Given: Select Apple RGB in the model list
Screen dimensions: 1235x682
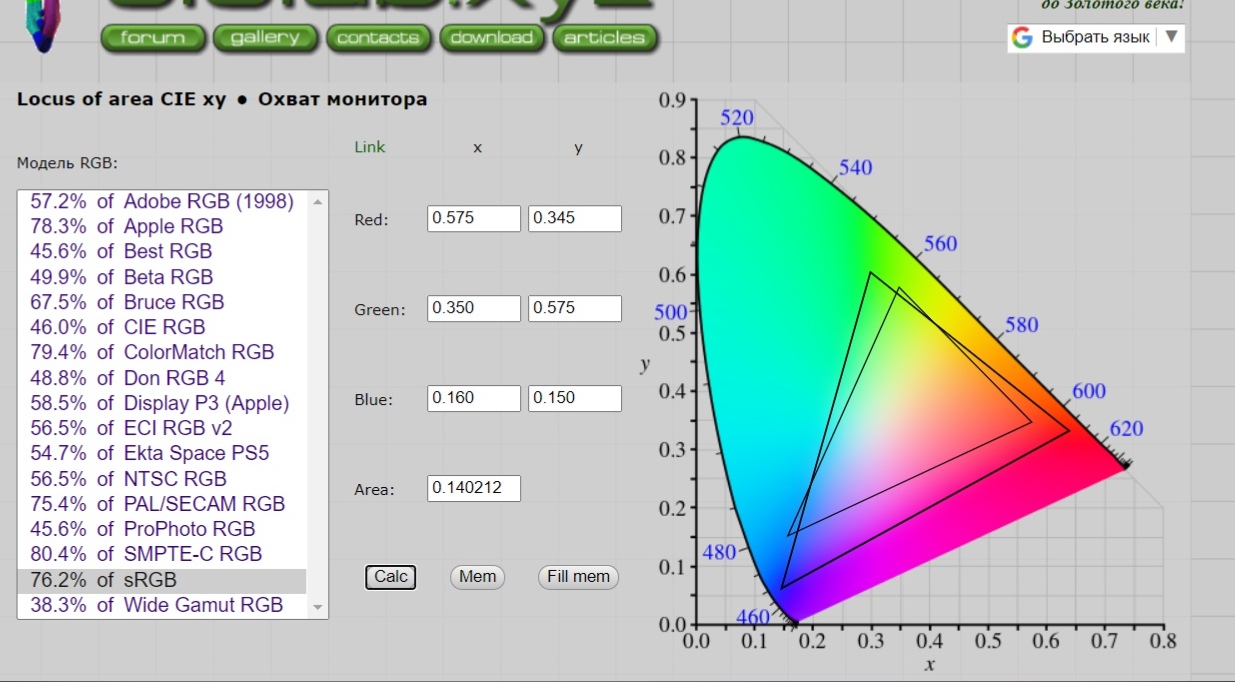Looking at the screenshot, I should 162,226.
